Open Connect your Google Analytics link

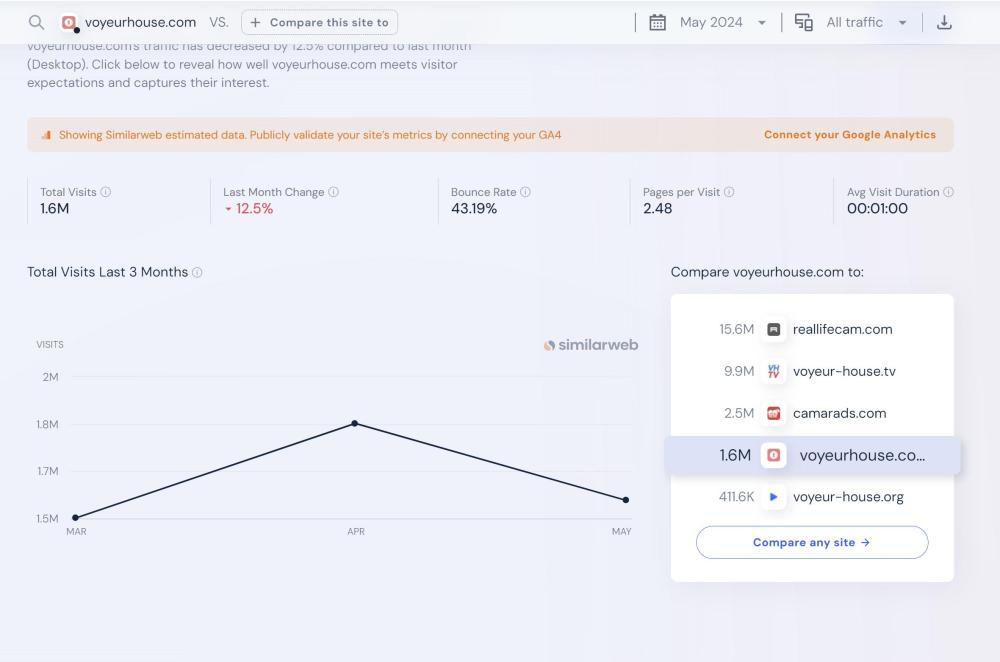tap(849, 135)
